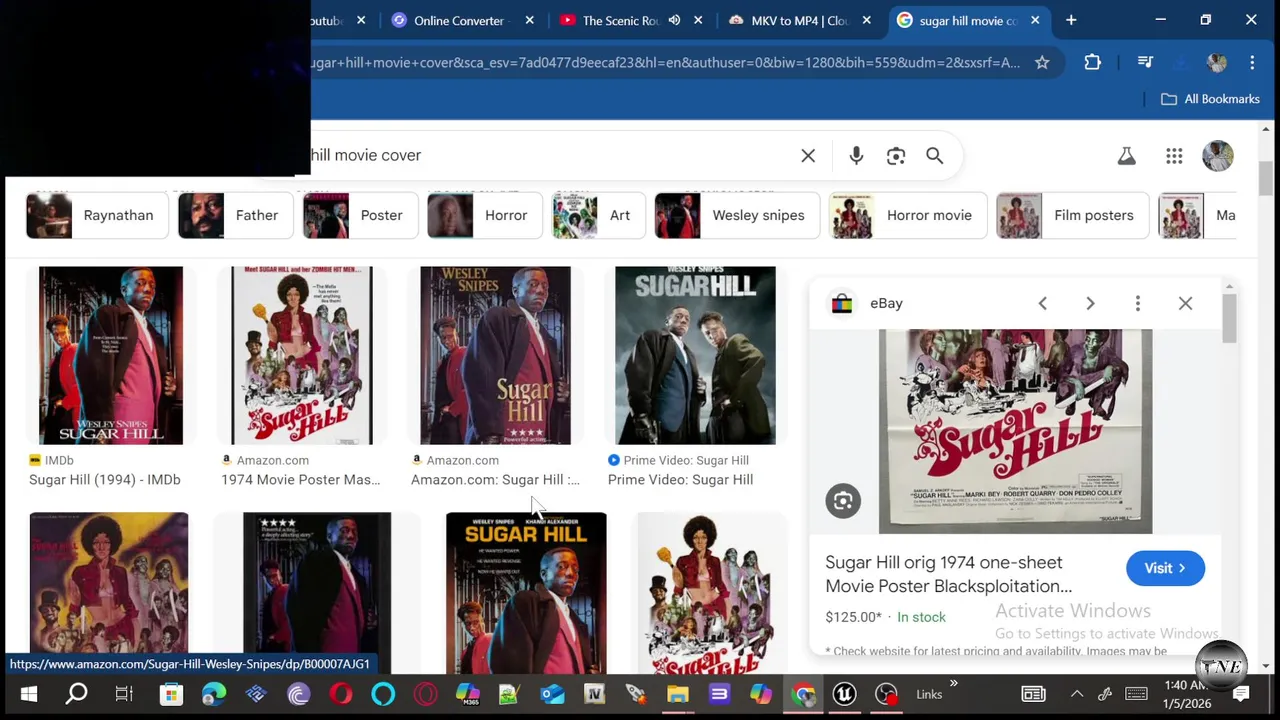Select the Horror filter chip
This screenshot has height=720, width=1280.
[x=485, y=215]
